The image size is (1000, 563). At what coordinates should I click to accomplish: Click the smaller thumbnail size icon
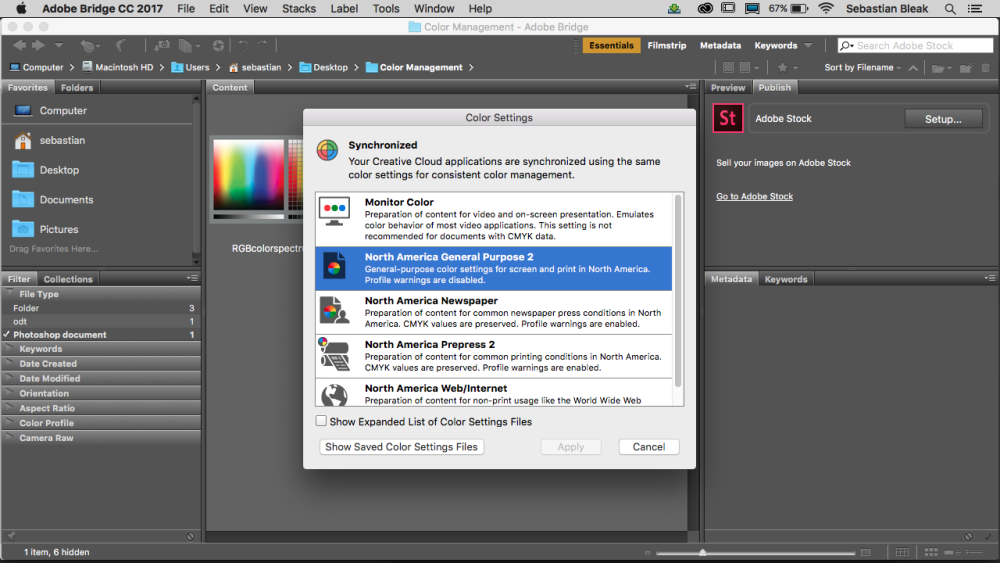(x=647, y=553)
